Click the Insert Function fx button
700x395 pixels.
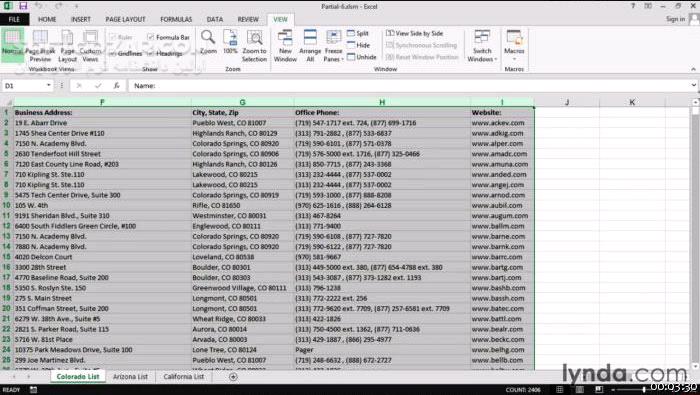[117, 86]
